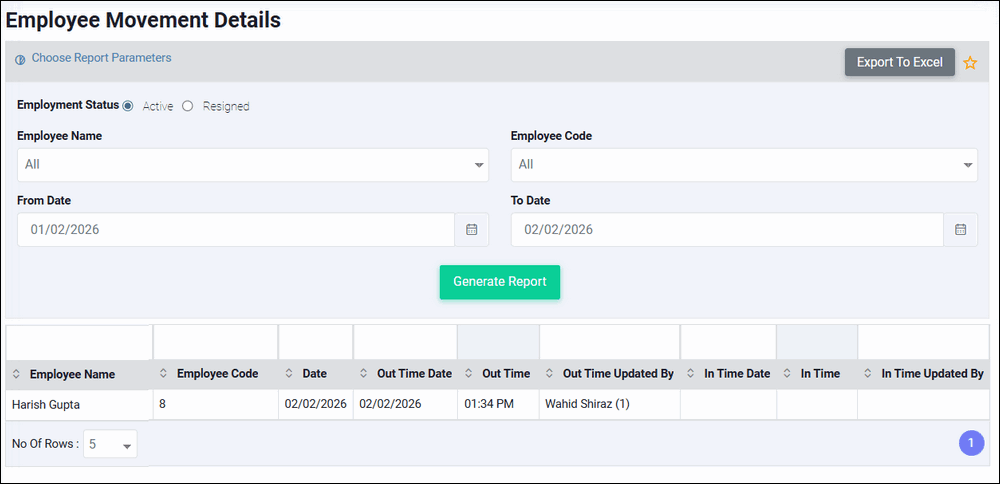This screenshot has height=484, width=1000.
Task: Select Active employment status
Action: click(128, 106)
